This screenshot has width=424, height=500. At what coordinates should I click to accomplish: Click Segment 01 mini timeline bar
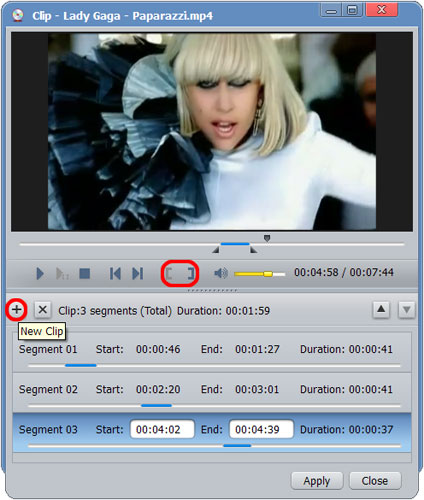pyautogui.click(x=214, y=366)
